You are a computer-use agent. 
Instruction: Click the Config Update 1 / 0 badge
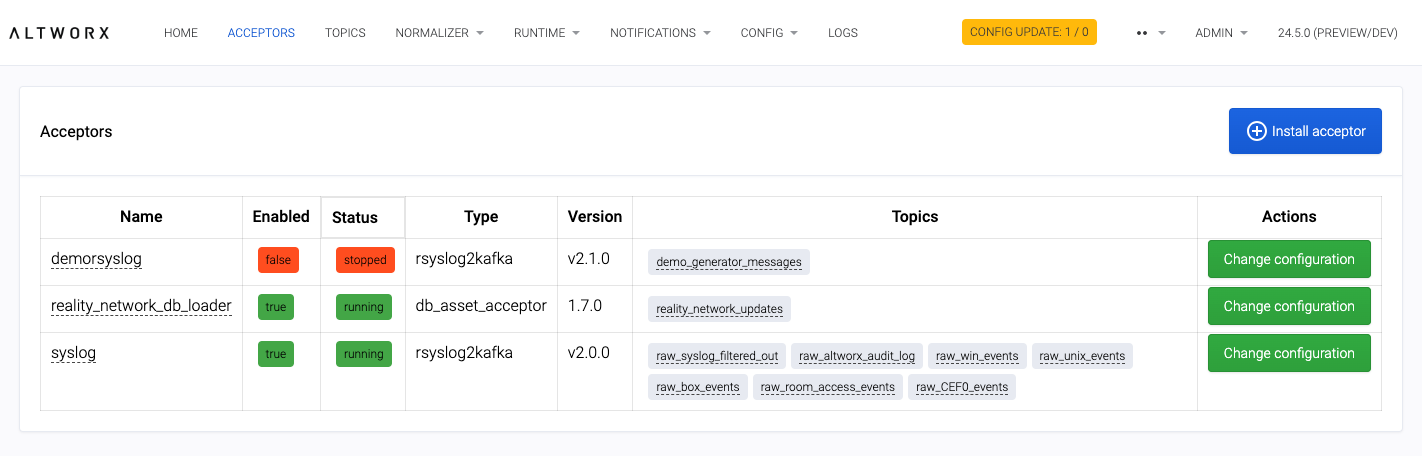tap(1029, 32)
